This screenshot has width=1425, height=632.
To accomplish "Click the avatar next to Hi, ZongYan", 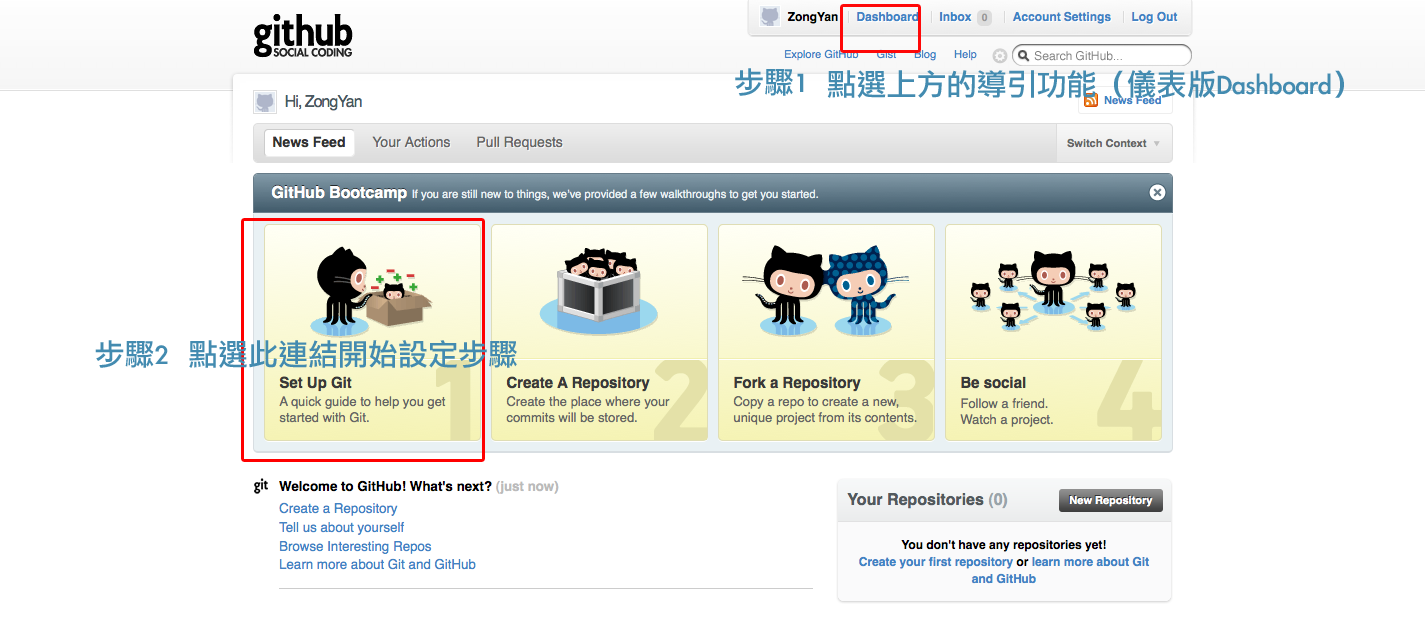I will [x=265, y=101].
